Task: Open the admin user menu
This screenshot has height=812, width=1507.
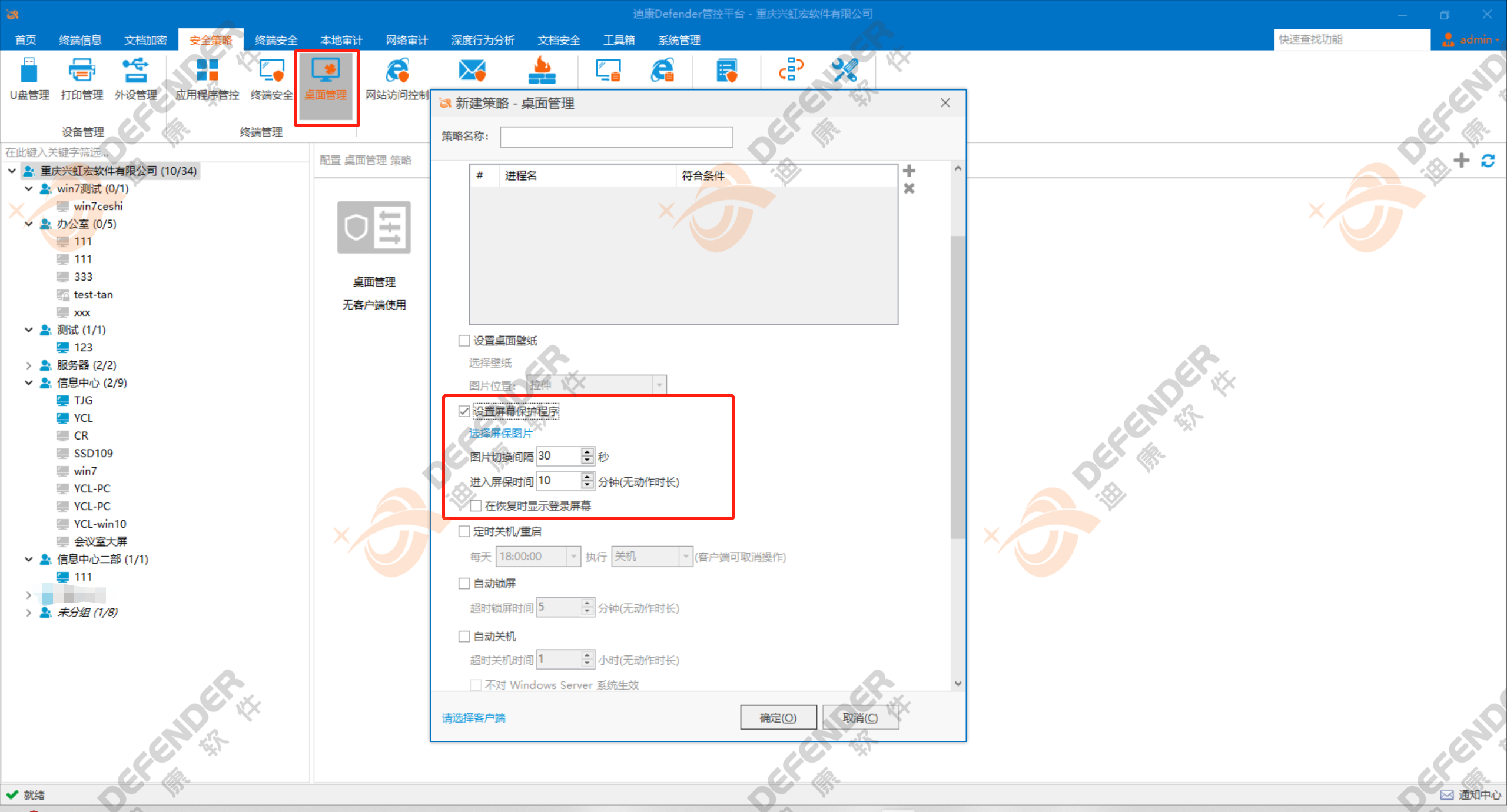Action: coord(1470,39)
